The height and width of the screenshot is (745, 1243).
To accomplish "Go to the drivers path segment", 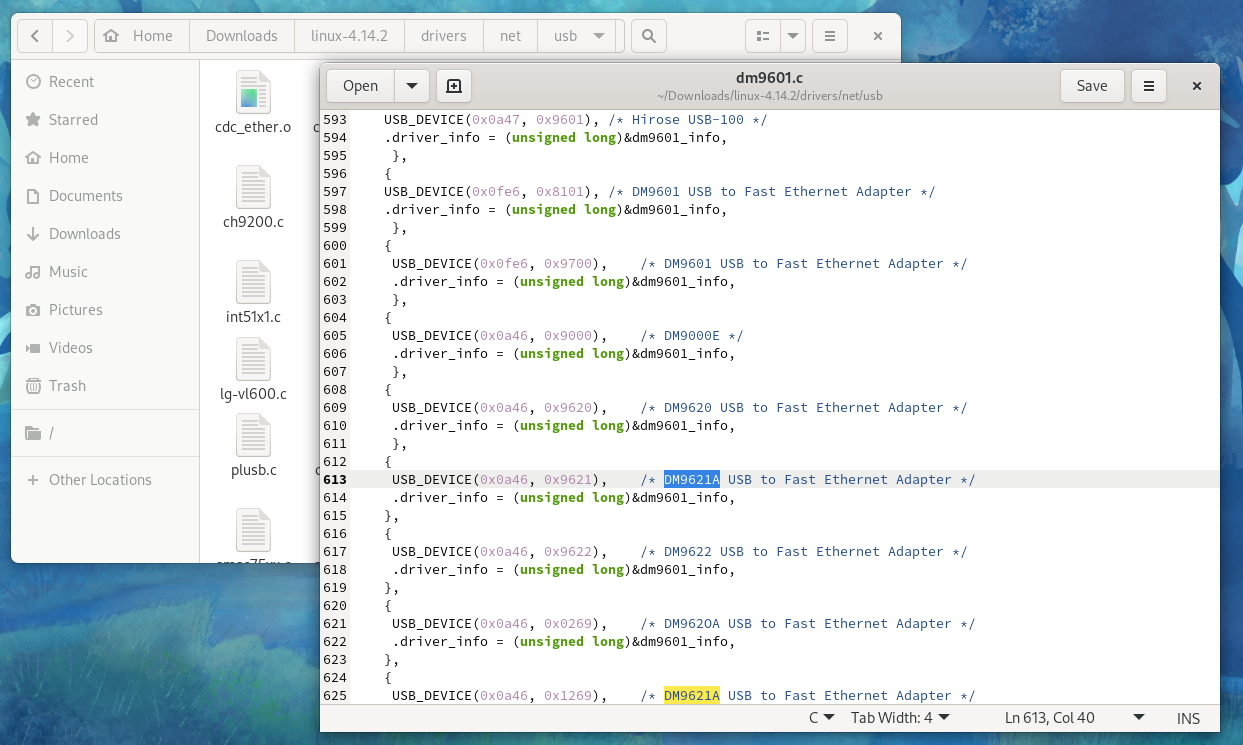I will click(x=444, y=36).
